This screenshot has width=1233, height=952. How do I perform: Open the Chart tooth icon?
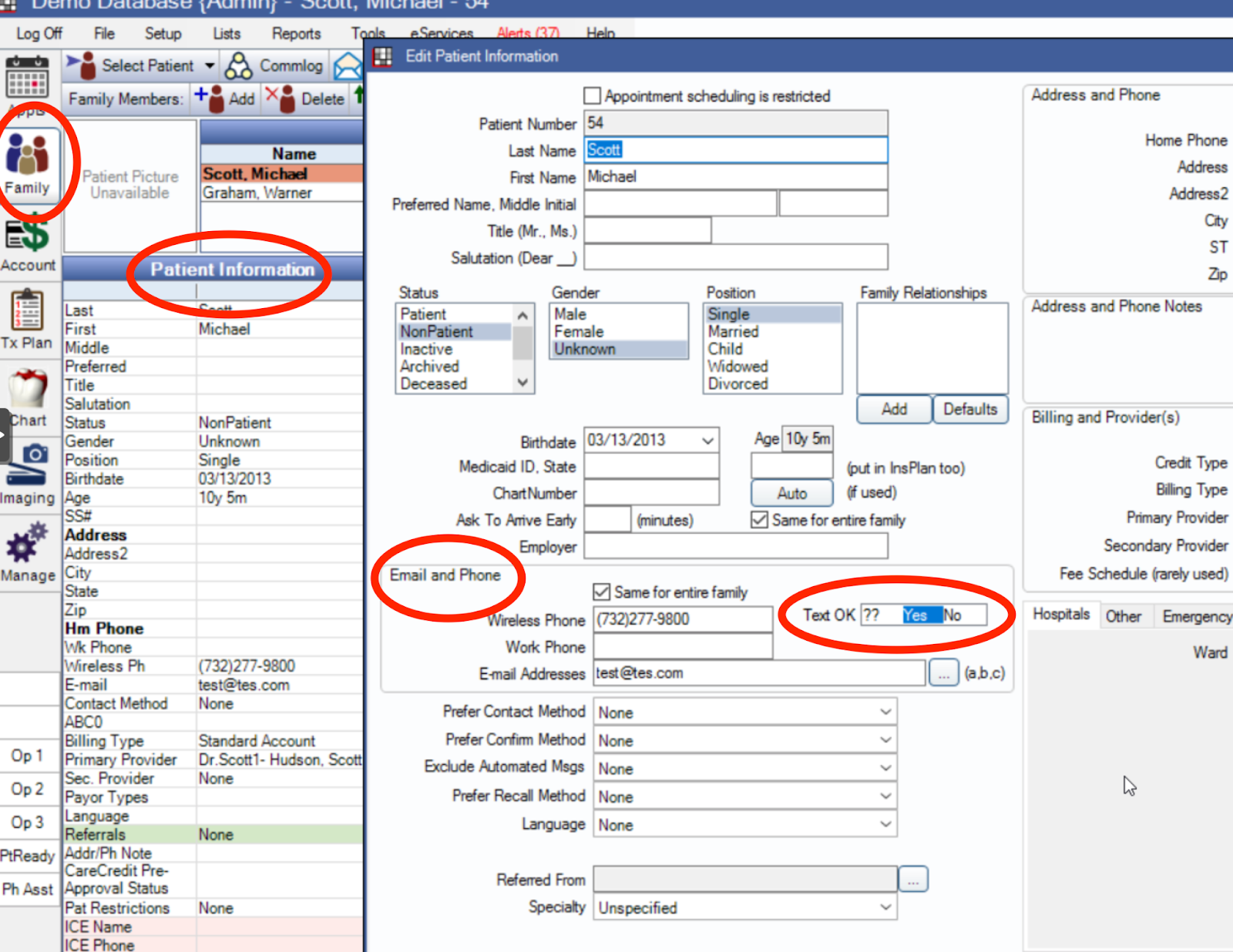28,390
